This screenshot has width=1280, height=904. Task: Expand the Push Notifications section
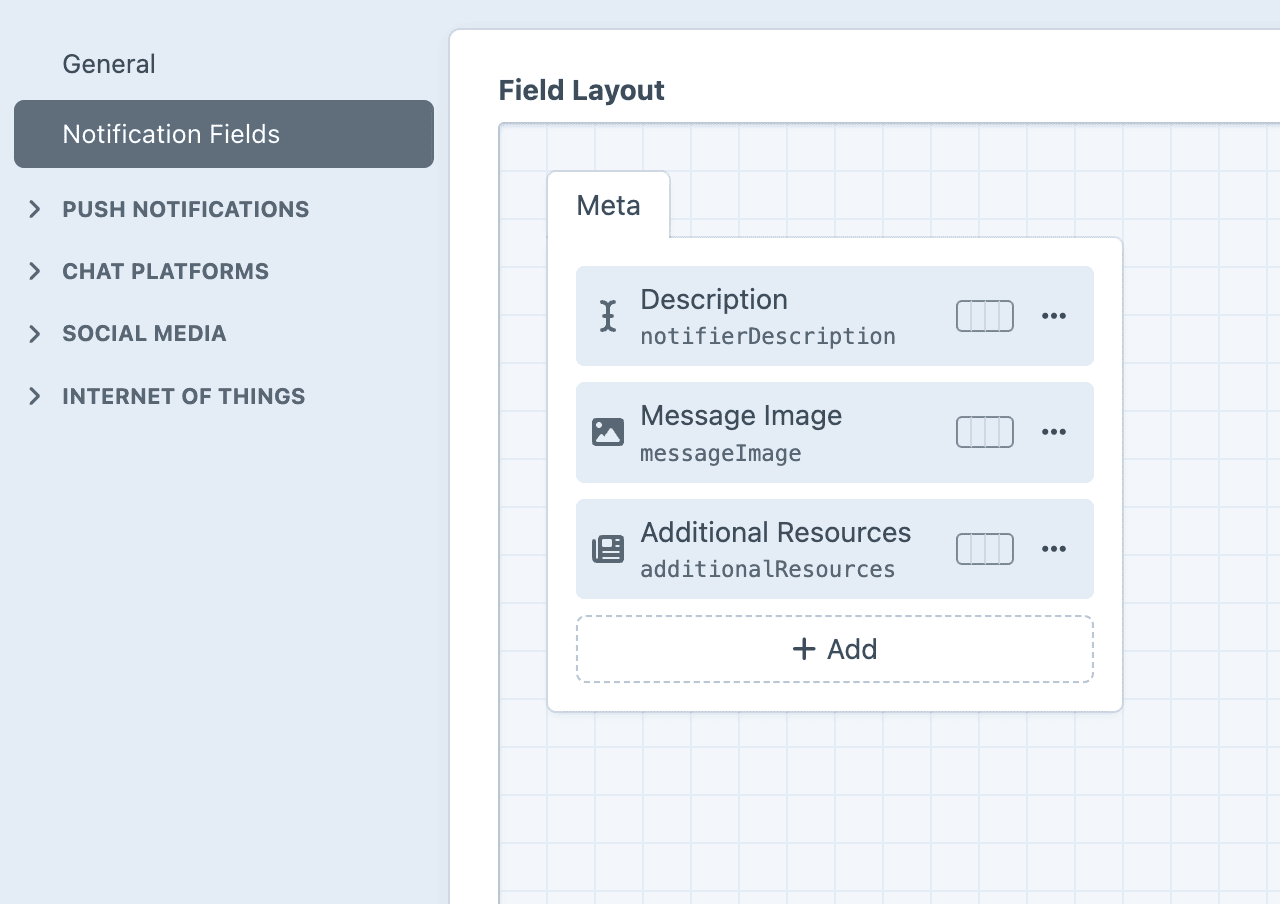tap(35, 209)
